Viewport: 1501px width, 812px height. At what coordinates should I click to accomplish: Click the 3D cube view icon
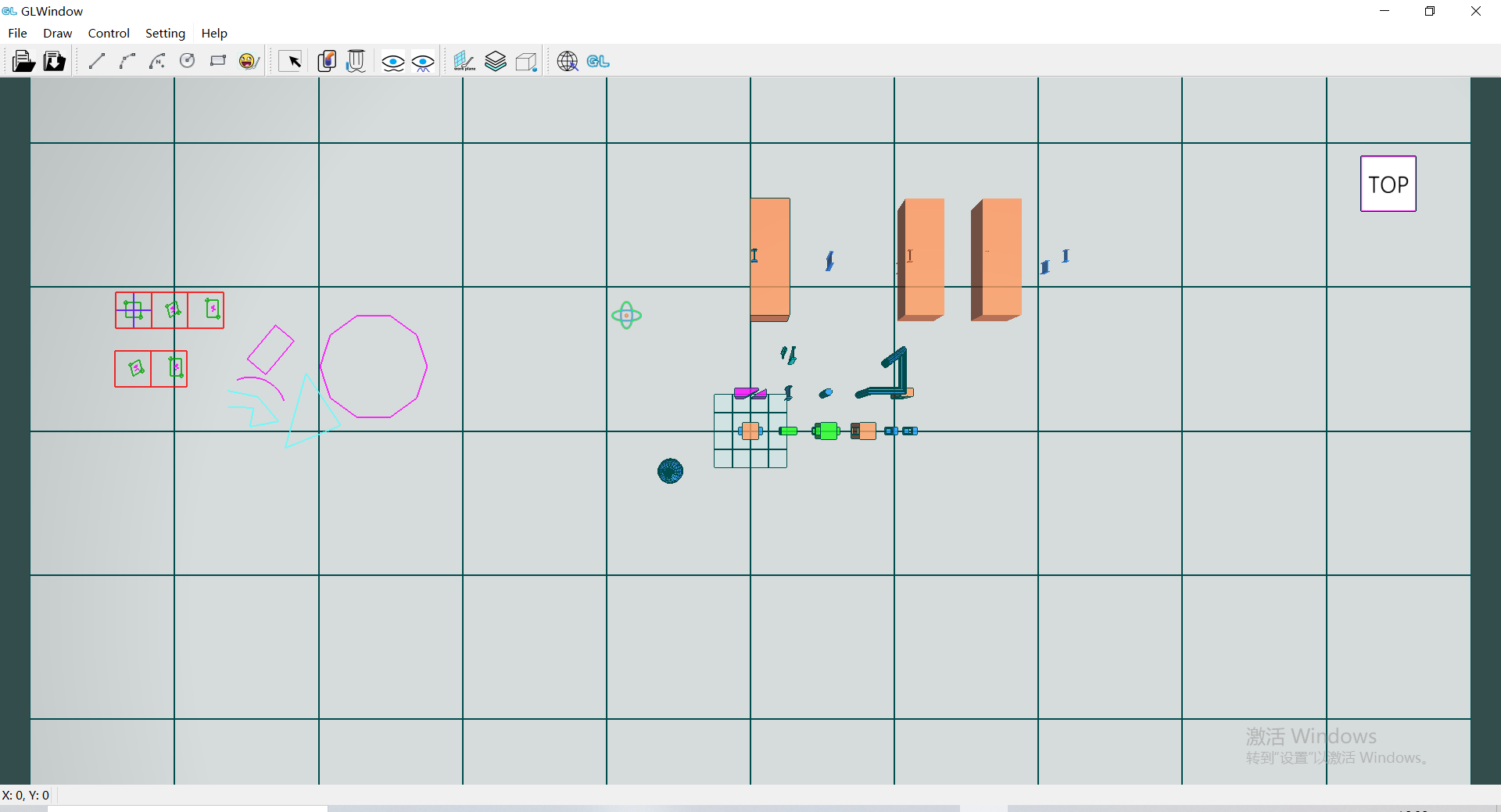click(x=526, y=61)
